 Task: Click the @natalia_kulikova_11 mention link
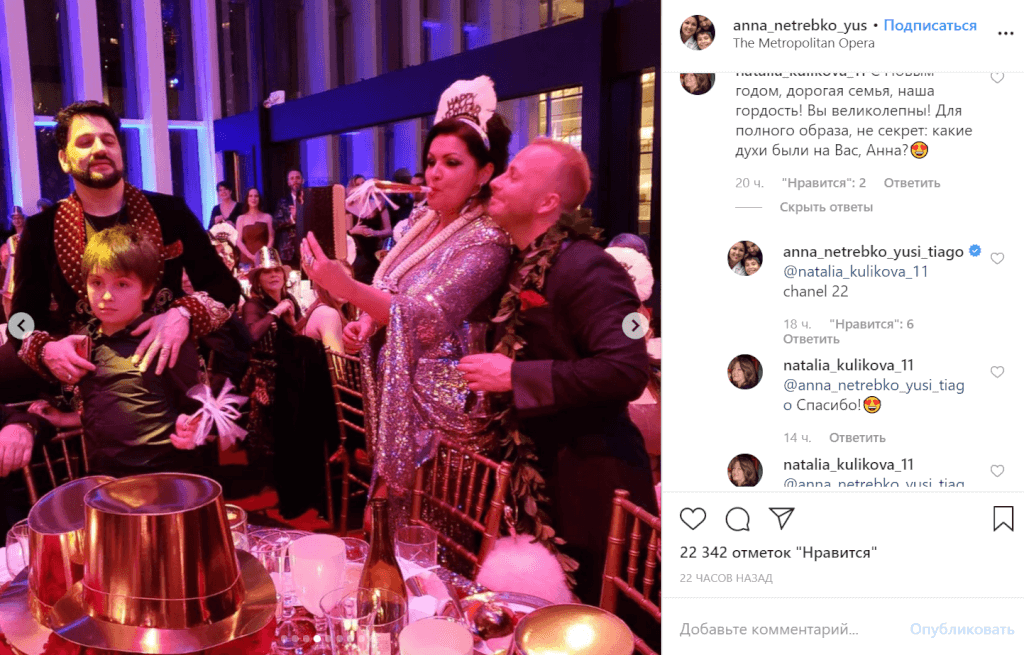coord(855,272)
